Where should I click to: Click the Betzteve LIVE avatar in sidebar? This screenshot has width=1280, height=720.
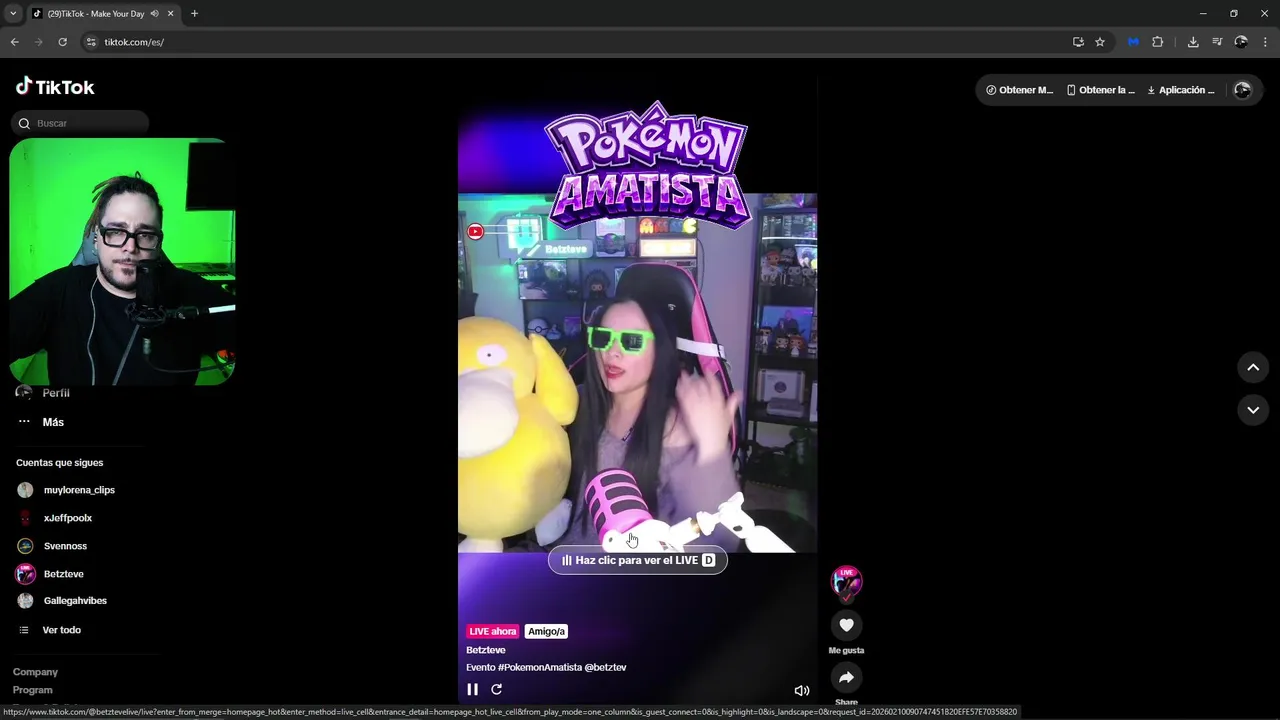[25, 574]
